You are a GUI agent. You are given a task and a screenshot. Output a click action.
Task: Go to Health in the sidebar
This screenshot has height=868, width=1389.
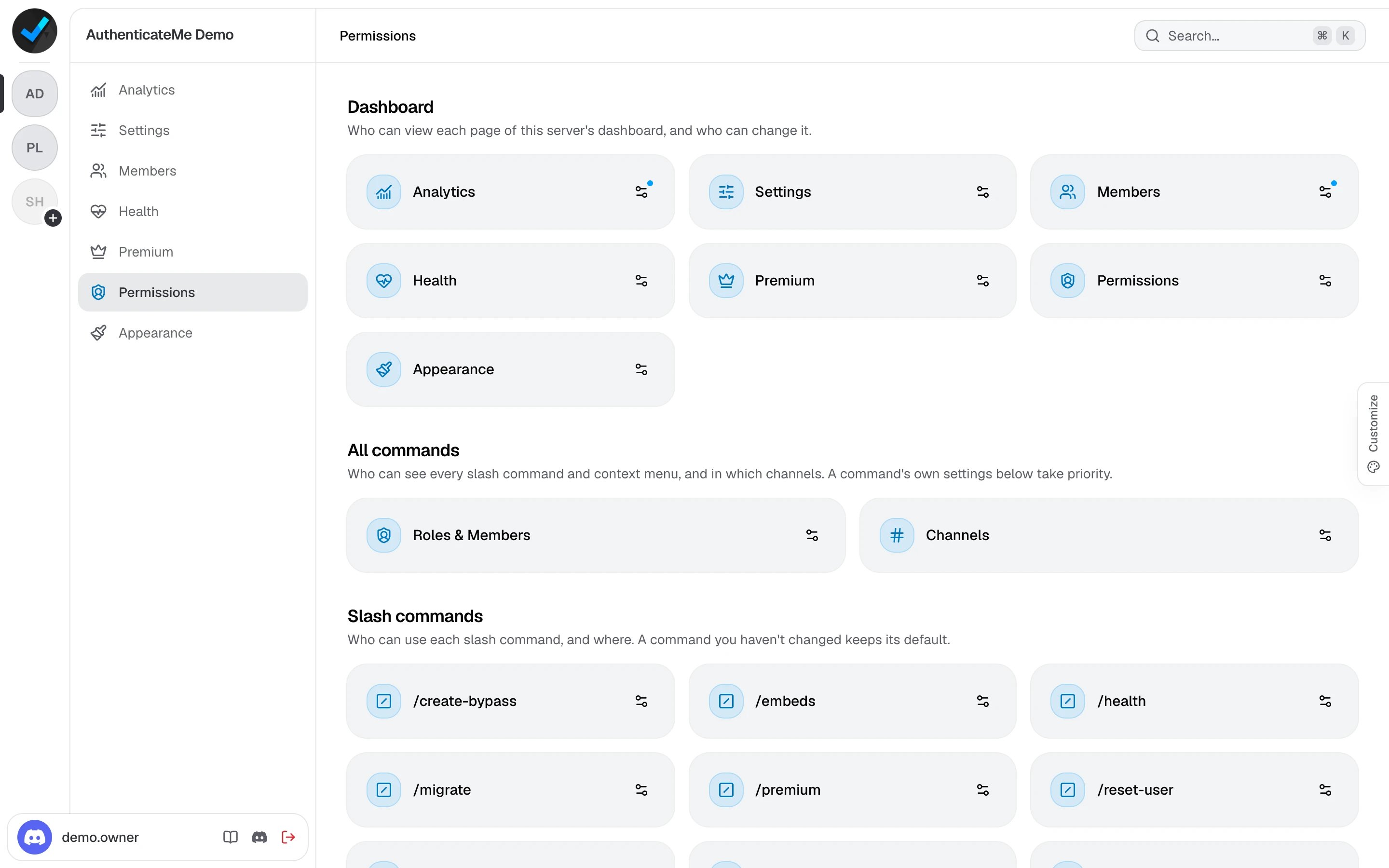193,211
